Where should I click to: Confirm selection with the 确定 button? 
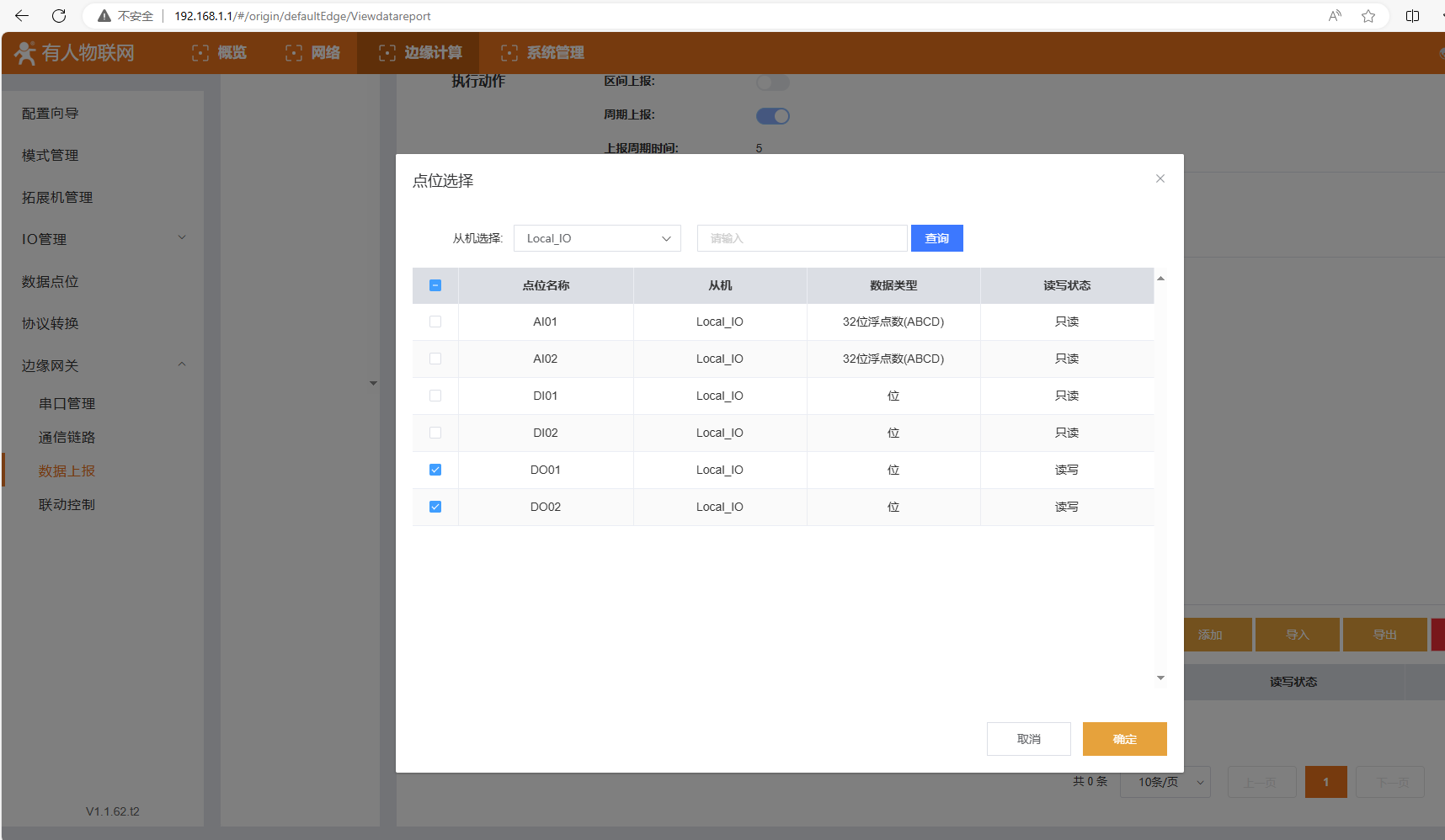coord(1124,739)
